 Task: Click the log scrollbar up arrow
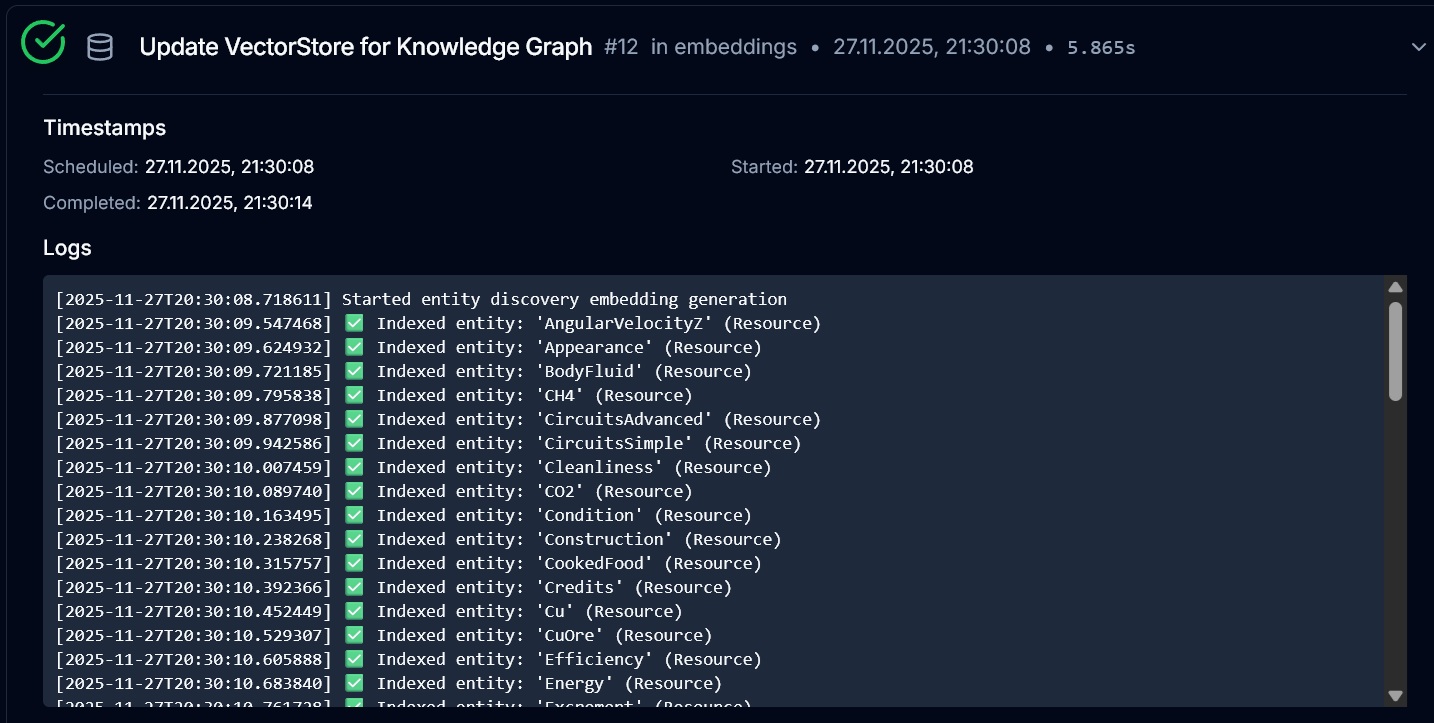pyautogui.click(x=1395, y=287)
